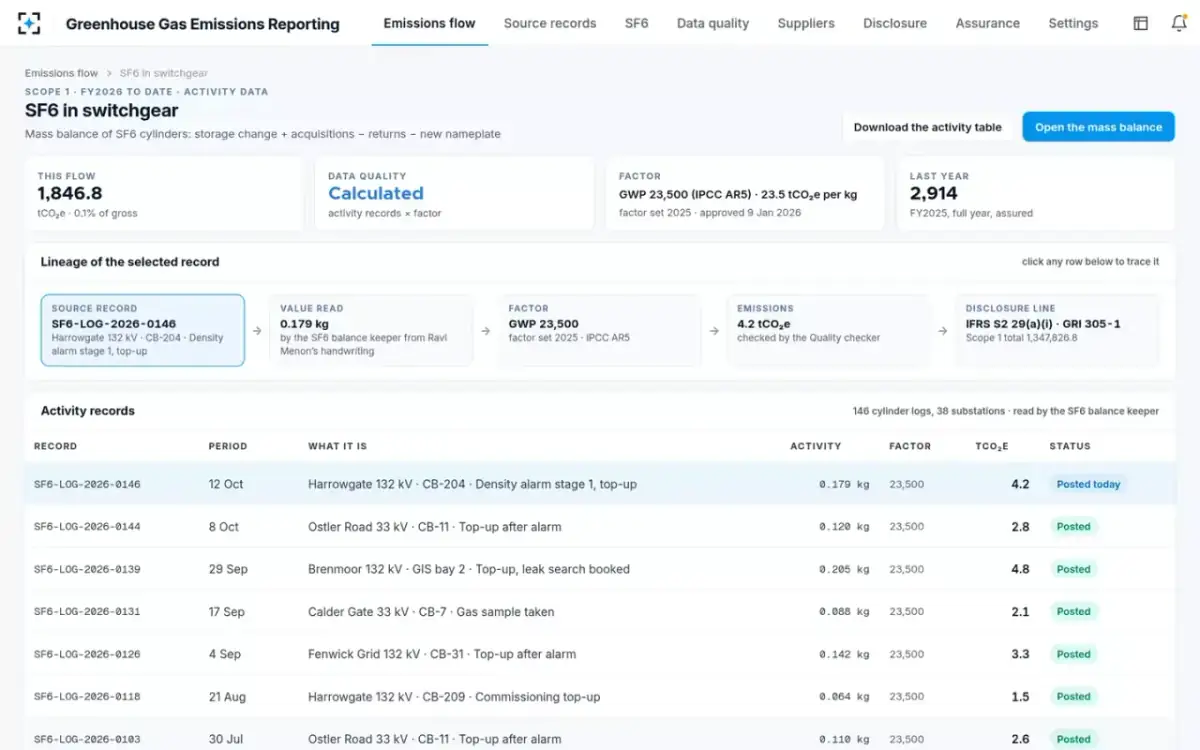Open the Disclosure tab
The image size is (1200, 750).
tap(895, 23)
